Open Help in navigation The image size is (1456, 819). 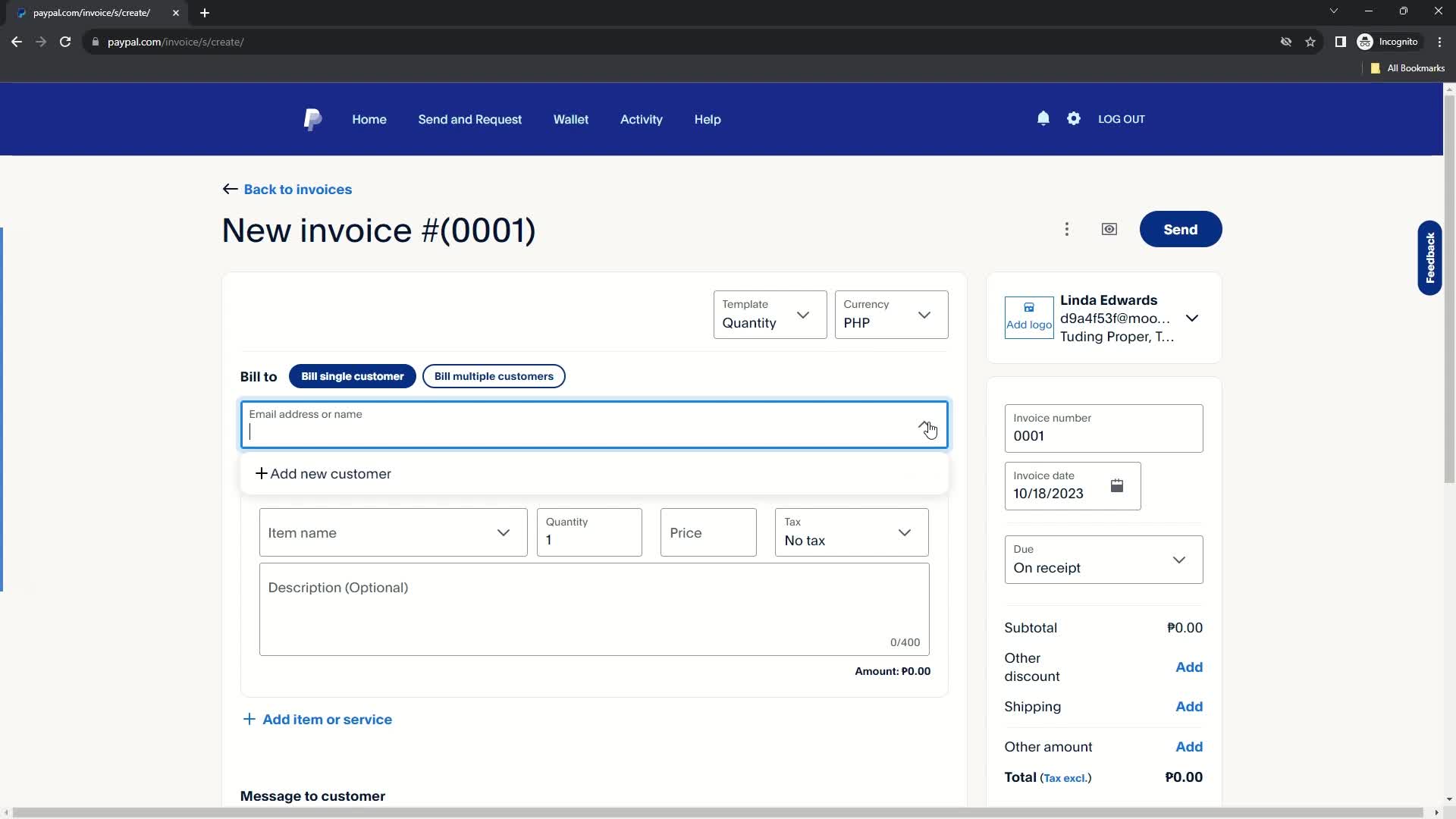708,119
